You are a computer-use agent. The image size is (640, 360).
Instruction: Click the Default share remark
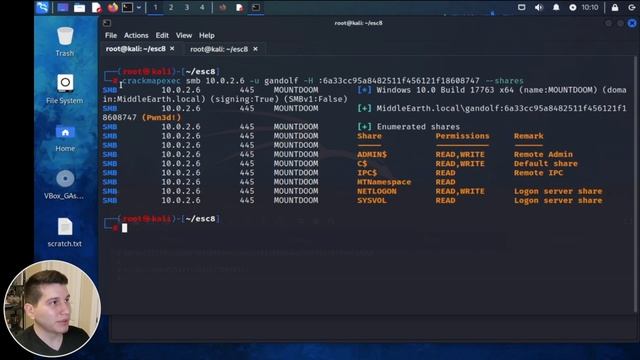(546, 163)
